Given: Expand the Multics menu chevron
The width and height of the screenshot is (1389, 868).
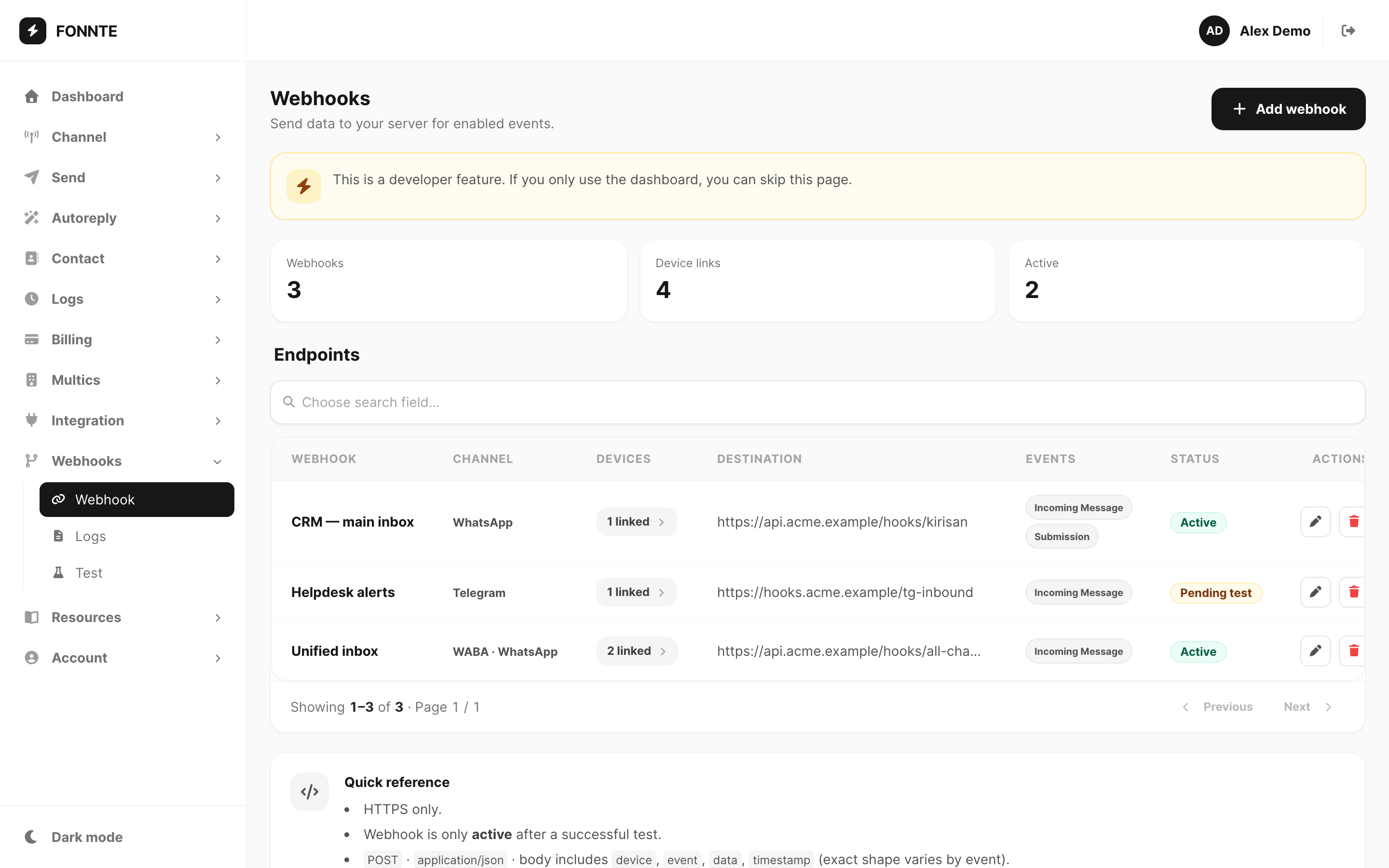Looking at the screenshot, I should point(218,380).
